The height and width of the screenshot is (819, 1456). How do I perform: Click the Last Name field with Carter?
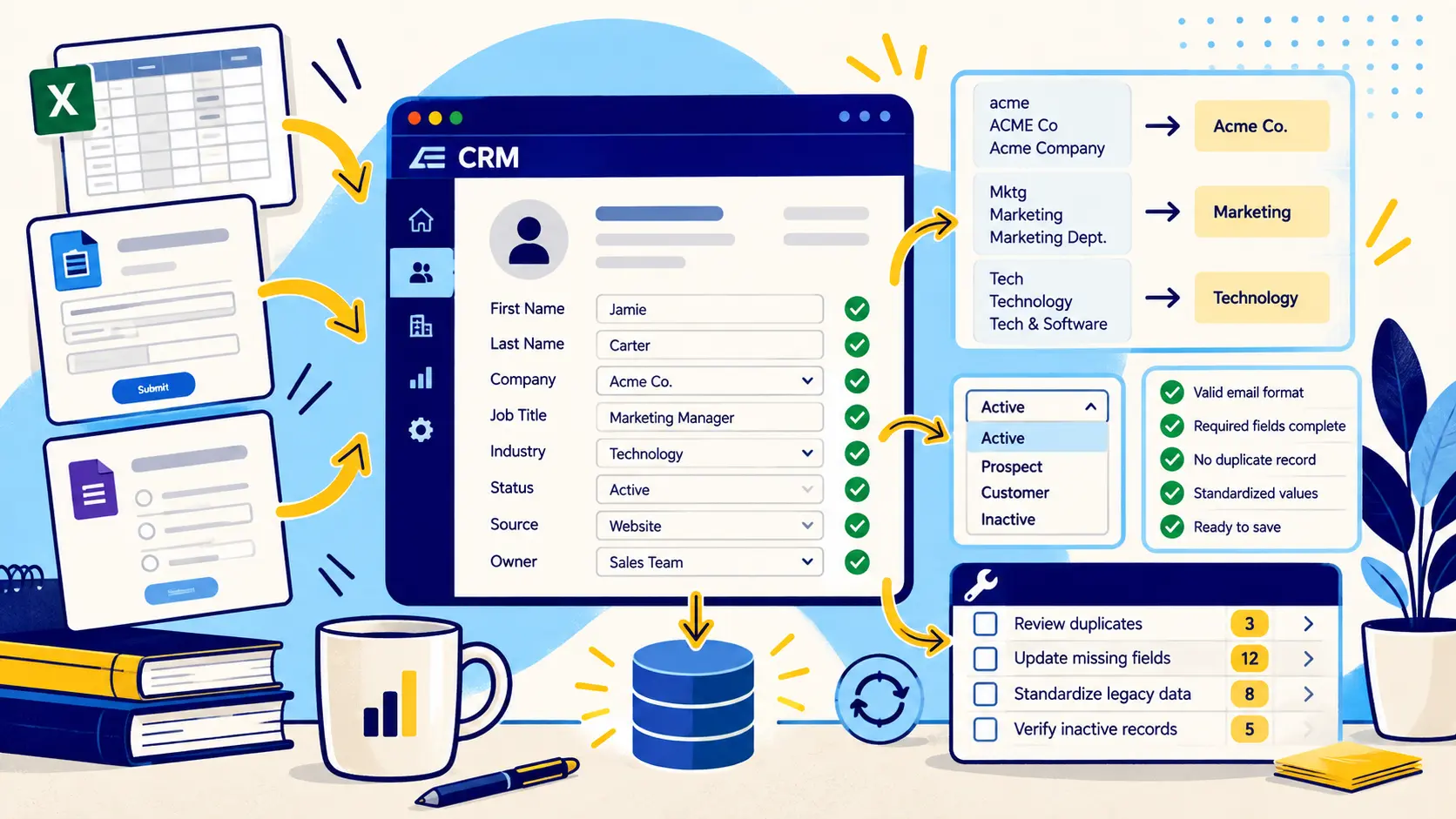(x=710, y=346)
